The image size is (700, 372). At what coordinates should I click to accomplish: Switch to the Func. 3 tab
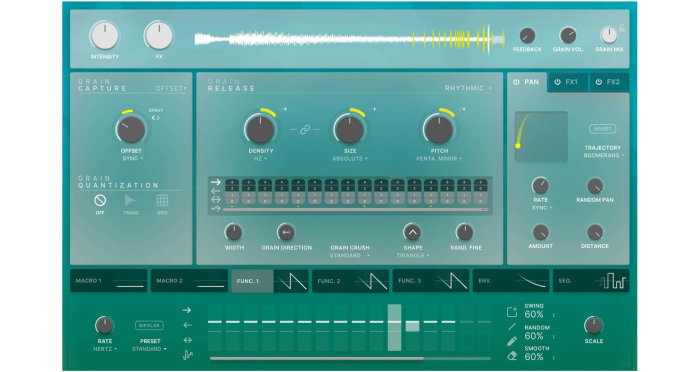(431, 281)
